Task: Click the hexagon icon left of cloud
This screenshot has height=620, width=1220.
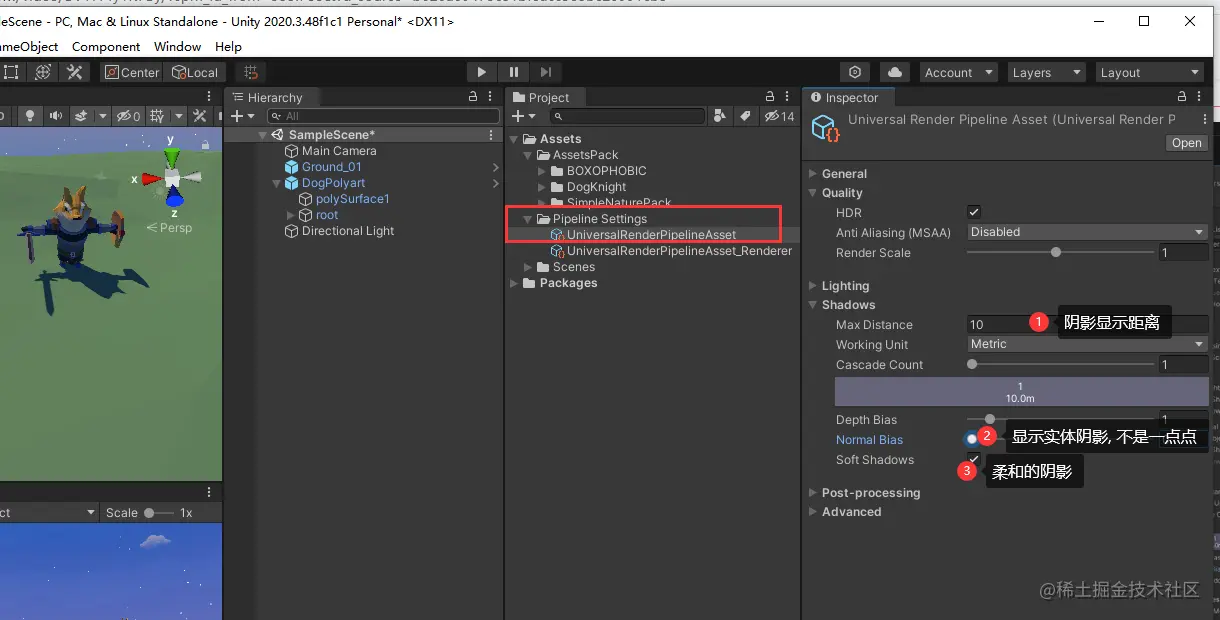Action: pos(855,72)
